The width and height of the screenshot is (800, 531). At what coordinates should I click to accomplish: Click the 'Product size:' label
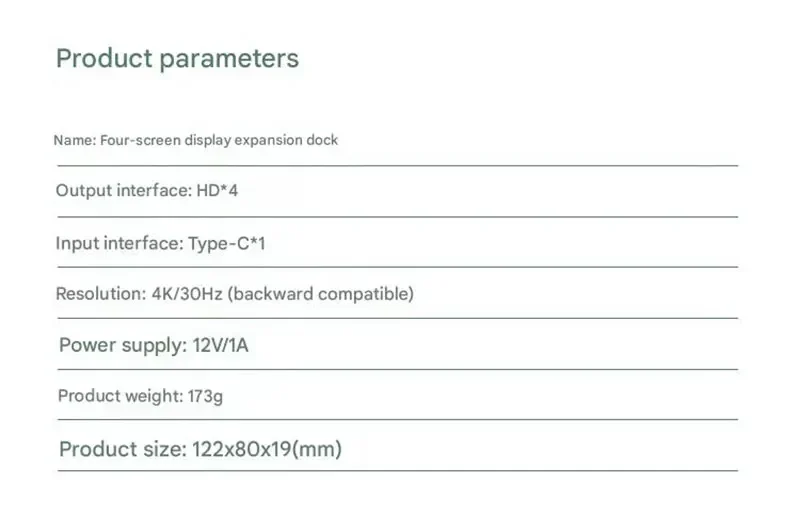pos(121,449)
